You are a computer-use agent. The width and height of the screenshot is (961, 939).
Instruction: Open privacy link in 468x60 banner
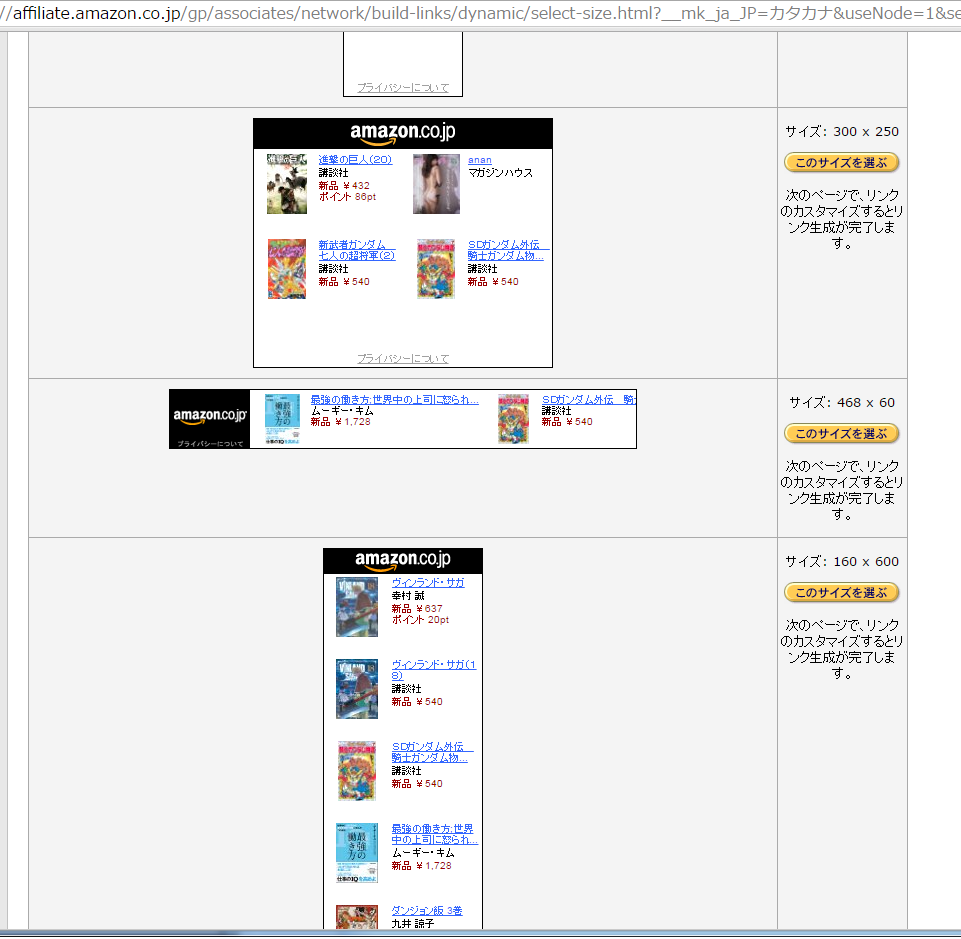click(210, 443)
